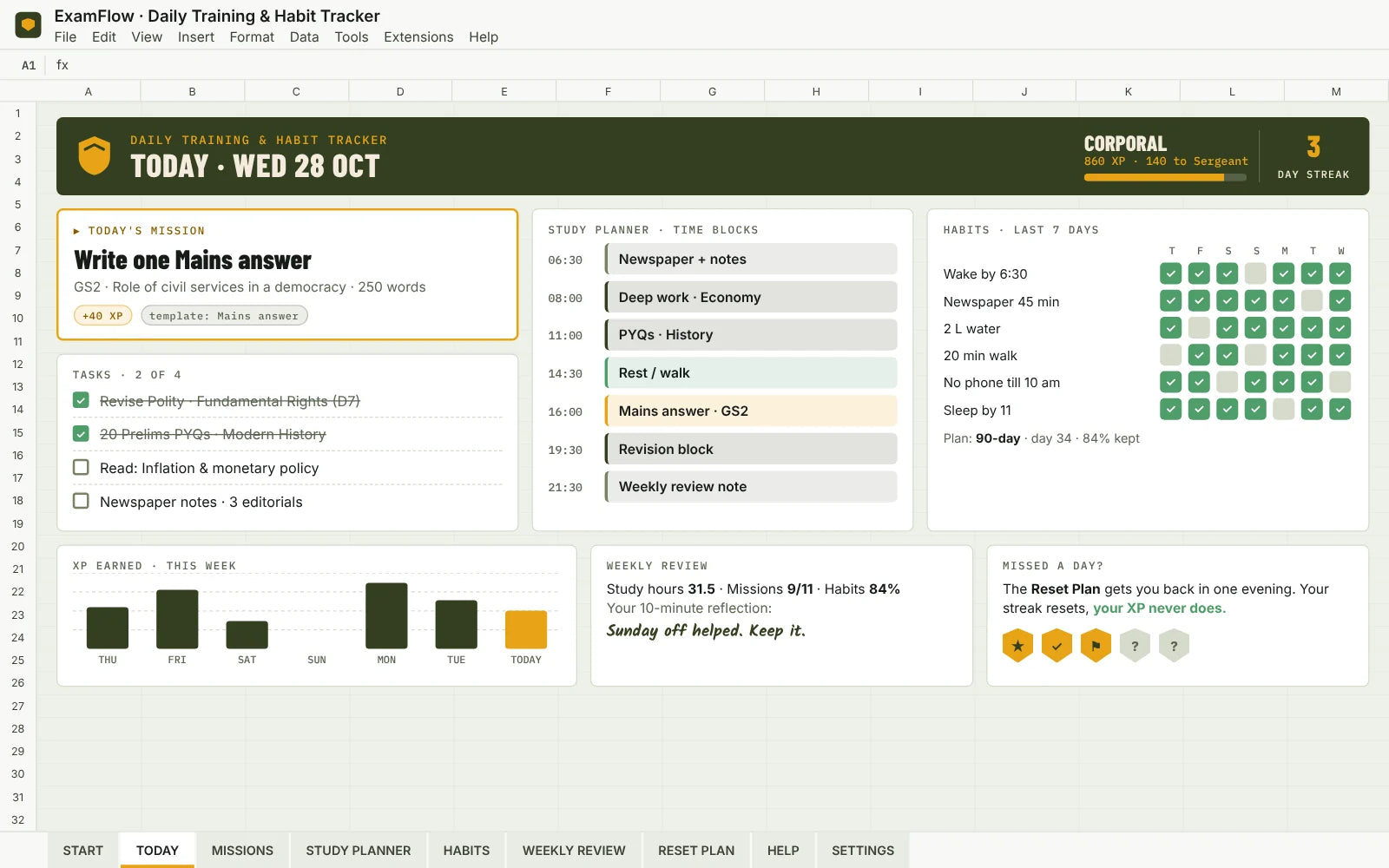The width and height of the screenshot is (1389, 868).
Task: Click the checkmark hexagon badge
Action: pos(1057,646)
